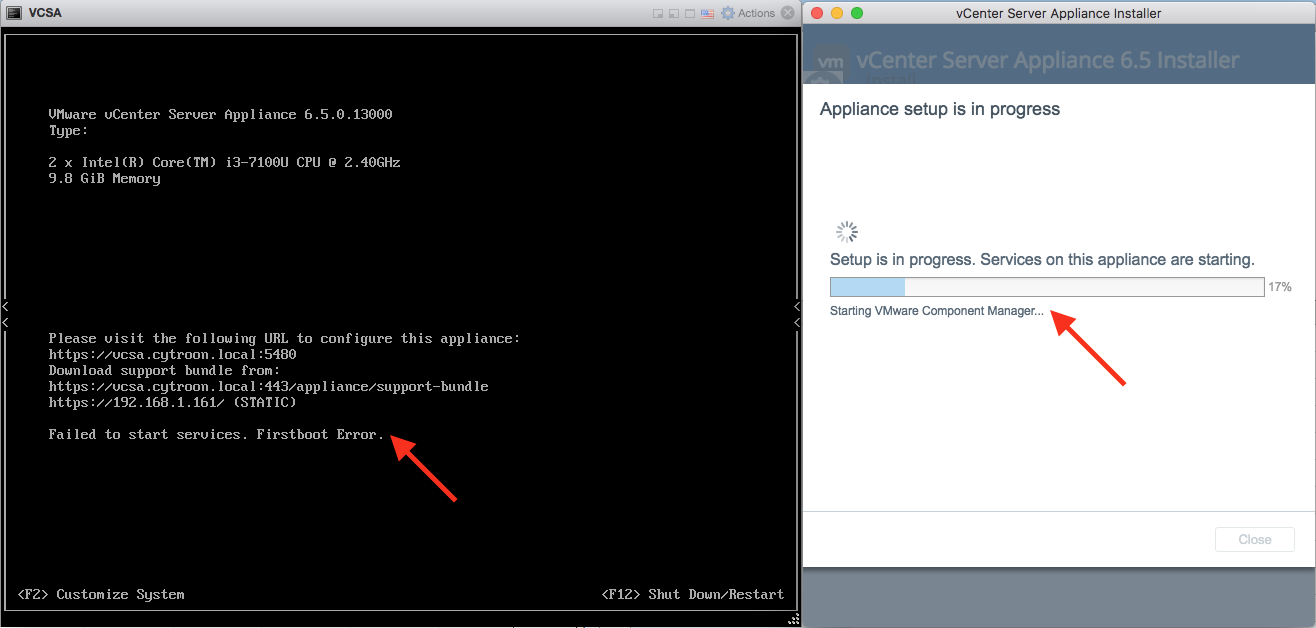Image resolution: width=1316 pixels, height=628 pixels.
Task: Click the 'Appliance setup is in progress' heading
Action: pos(940,109)
